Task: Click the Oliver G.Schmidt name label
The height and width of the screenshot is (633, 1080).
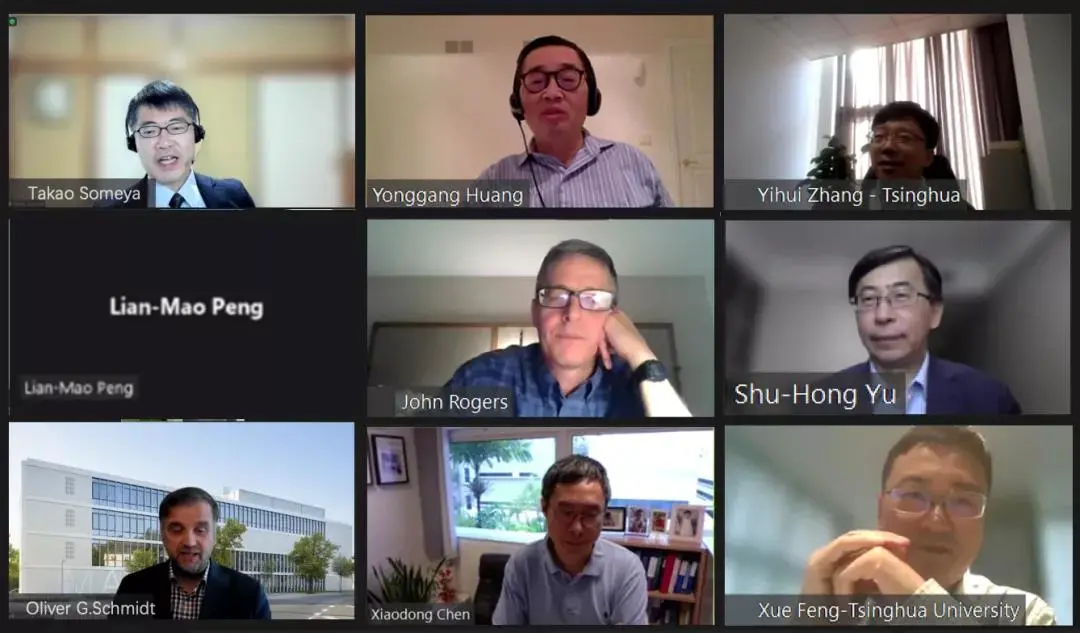Action: 90,608
